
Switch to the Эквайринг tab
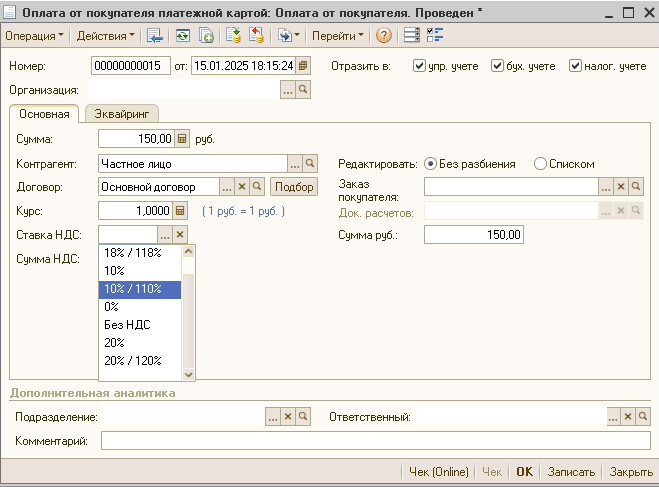tap(122, 114)
